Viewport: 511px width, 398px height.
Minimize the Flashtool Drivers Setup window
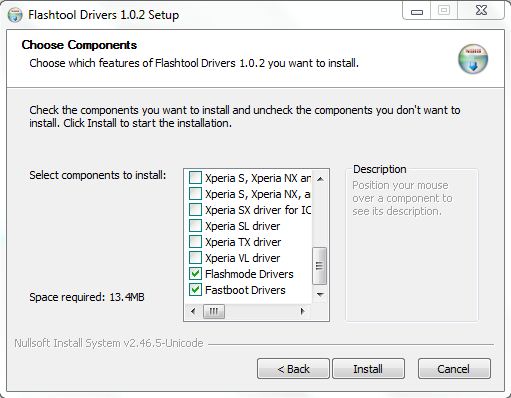click(x=417, y=11)
